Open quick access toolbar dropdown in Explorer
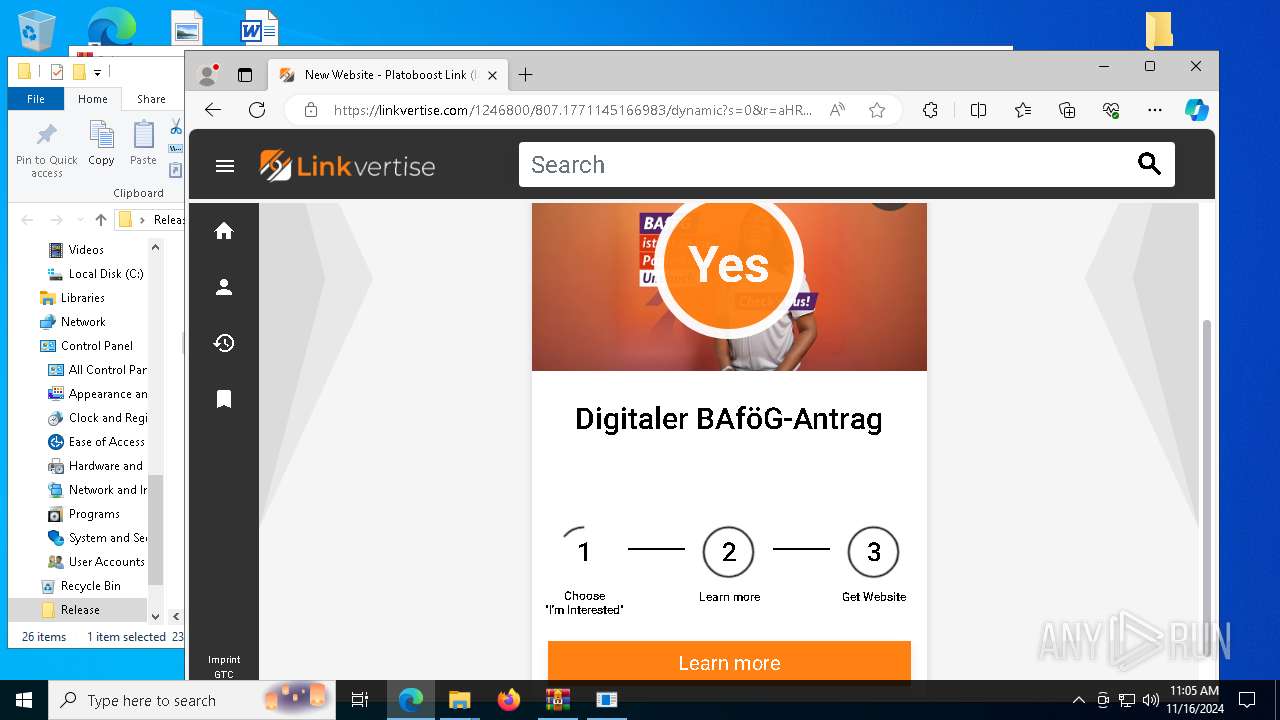1280x720 pixels. tap(97, 72)
